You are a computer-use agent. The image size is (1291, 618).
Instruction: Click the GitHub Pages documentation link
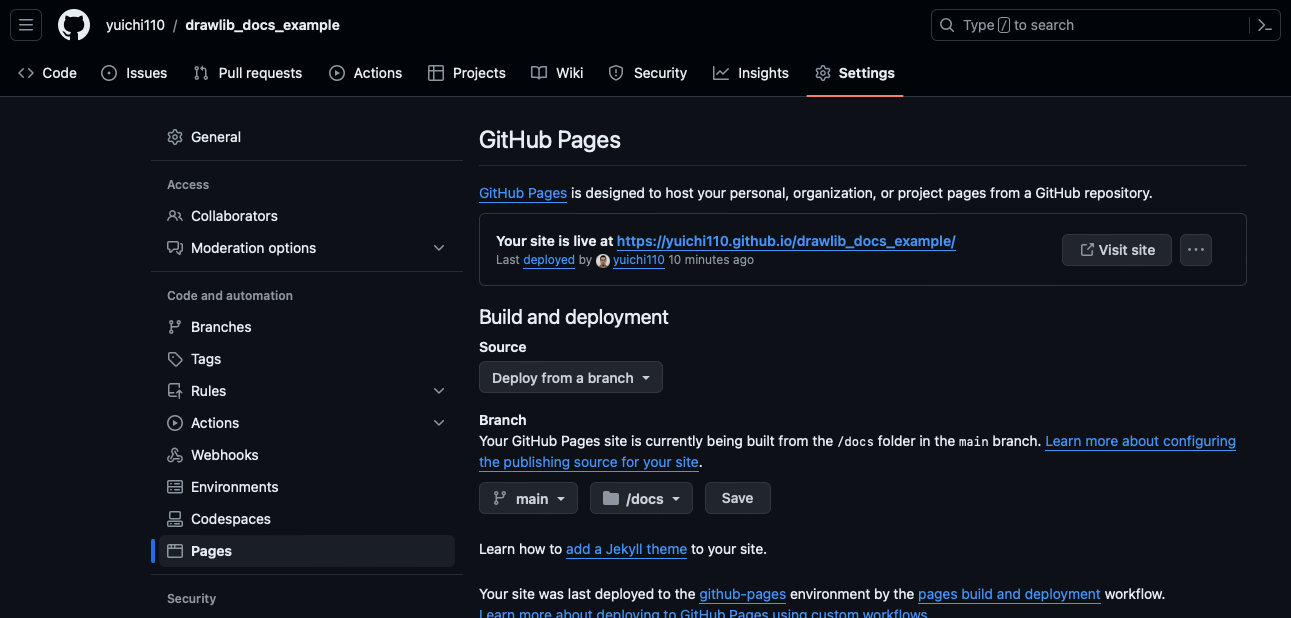pyautogui.click(x=523, y=193)
